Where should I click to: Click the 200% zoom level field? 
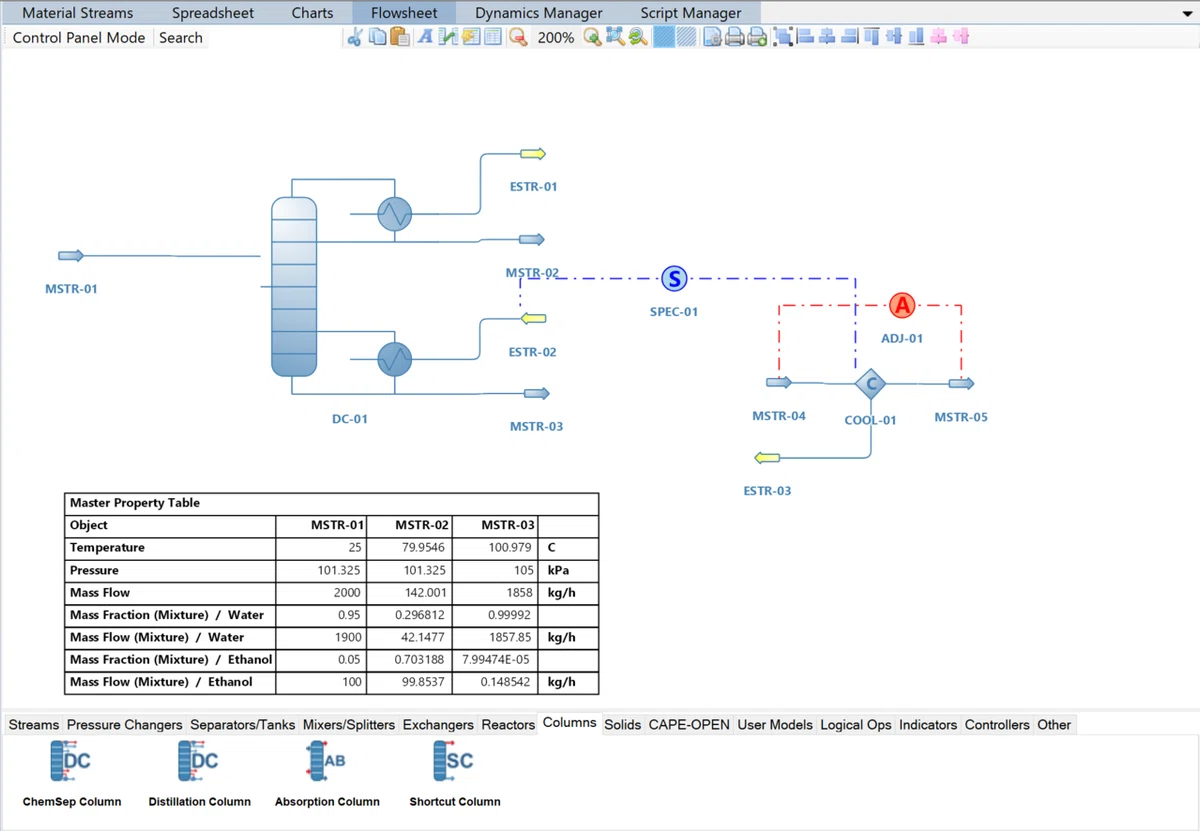pos(556,38)
